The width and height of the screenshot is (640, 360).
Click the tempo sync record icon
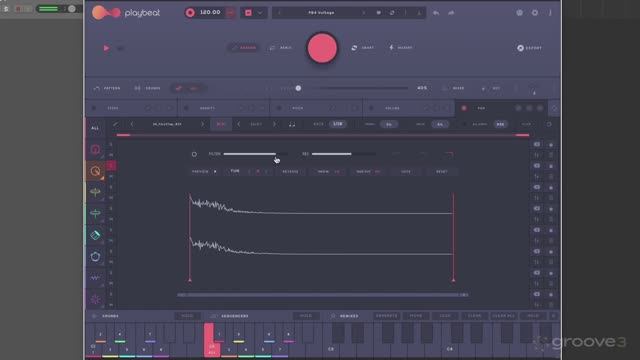pos(190,13)
